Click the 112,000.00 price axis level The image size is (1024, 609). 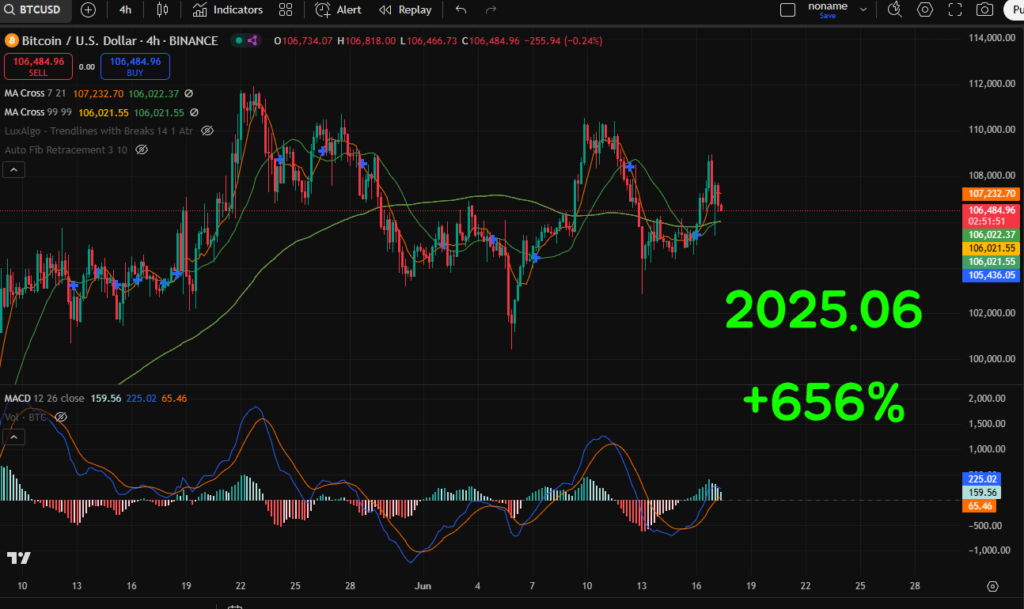click(x=992, y=83)
